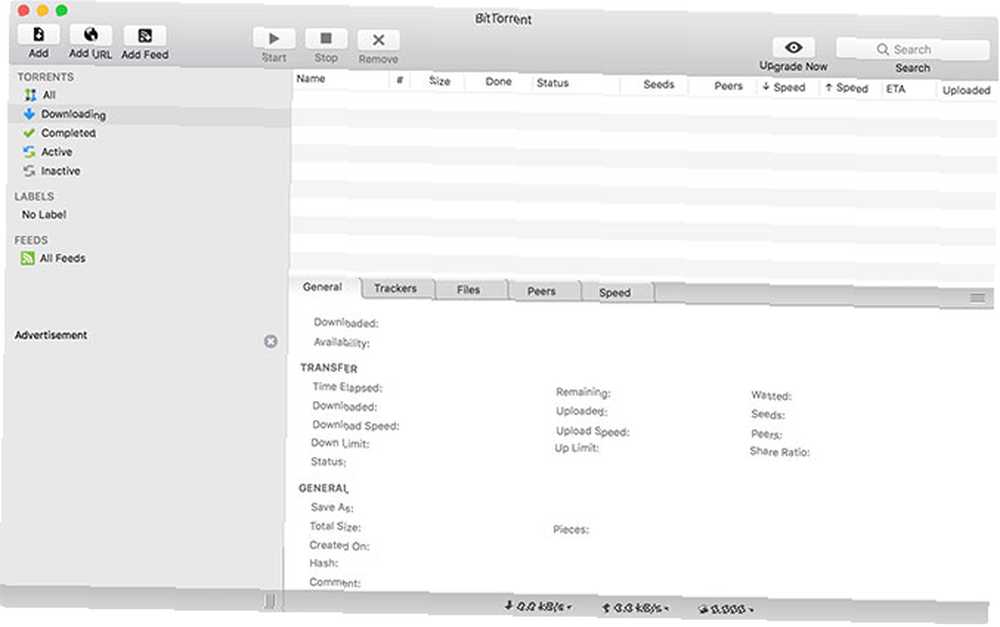Start the torrent with the play button
This screenshot has width=1000, height=627.
(x=274, y=38)
